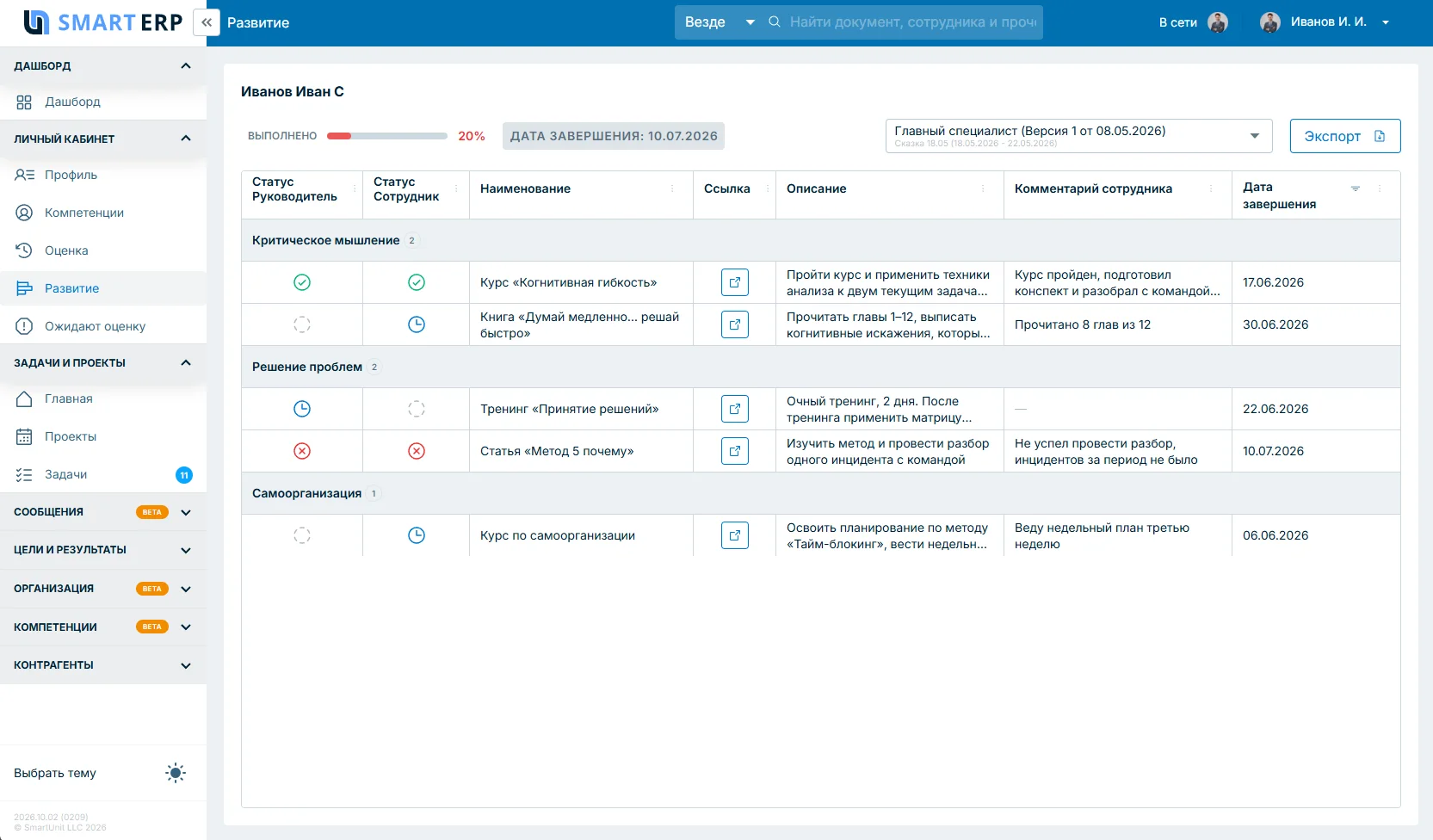Click the search magnifier icon
1433x840 pixels.
(x=775, y=22)
